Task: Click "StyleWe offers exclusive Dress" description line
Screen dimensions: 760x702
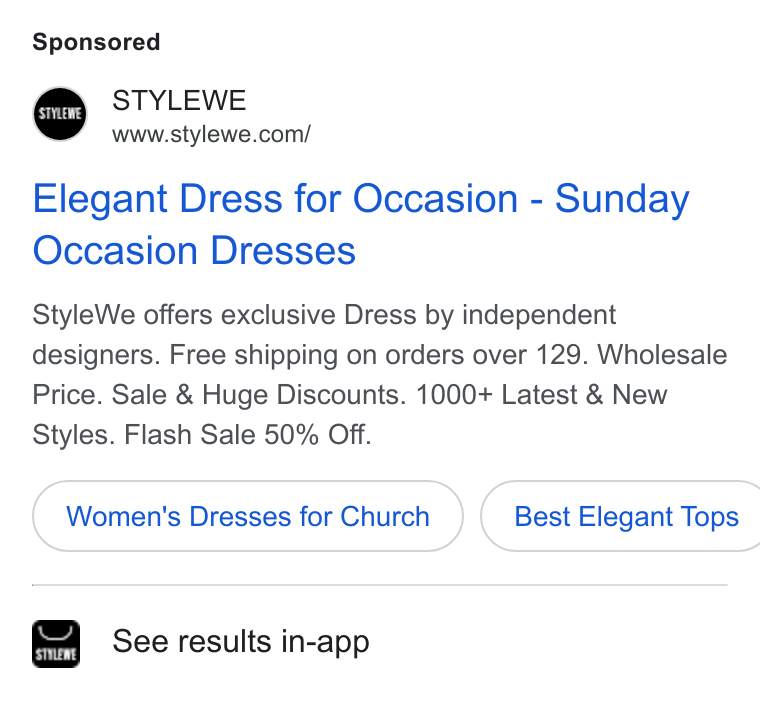Action: (x=224, y=315)
